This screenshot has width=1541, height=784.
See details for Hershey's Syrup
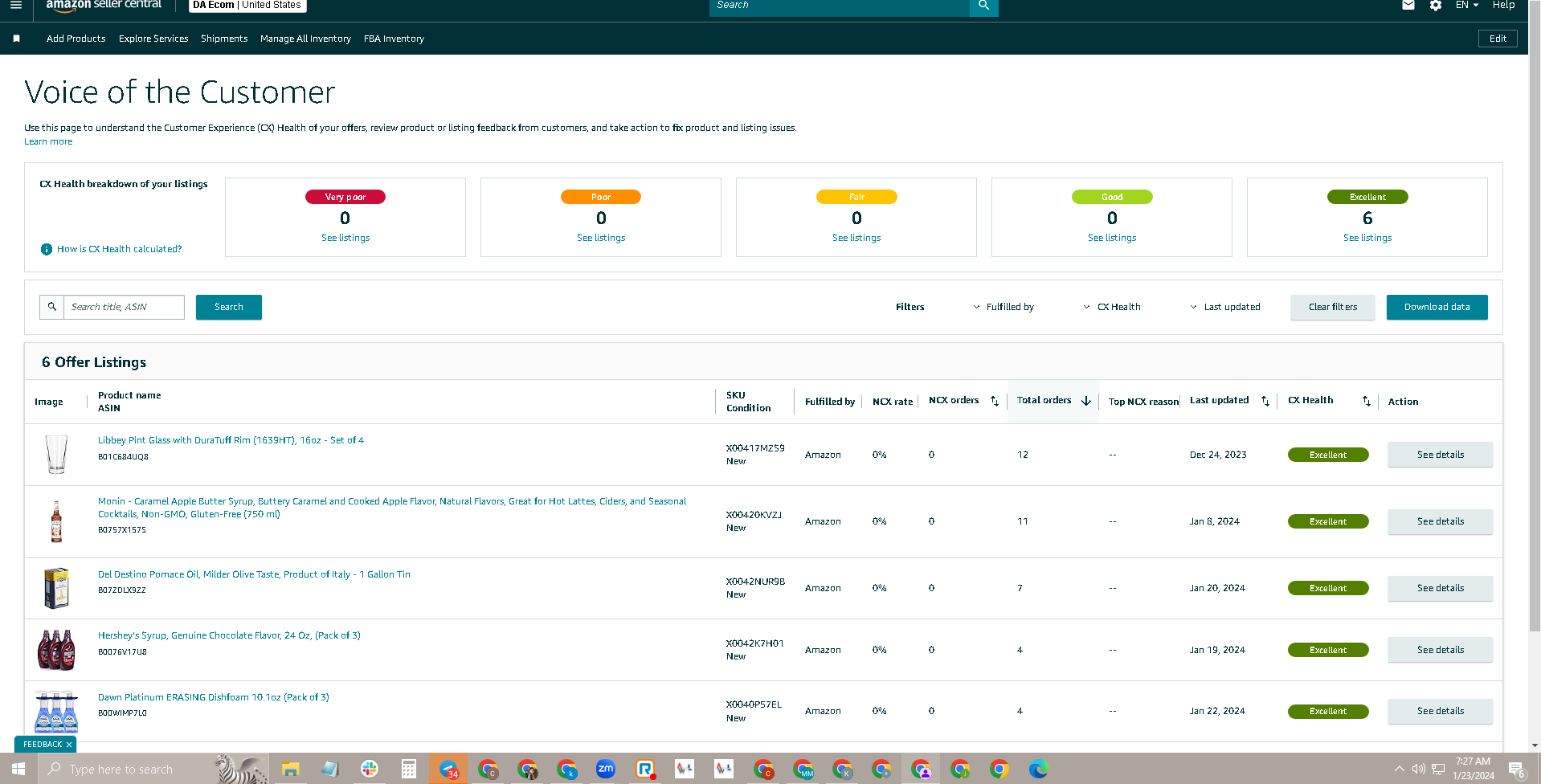click(1441, 650)
